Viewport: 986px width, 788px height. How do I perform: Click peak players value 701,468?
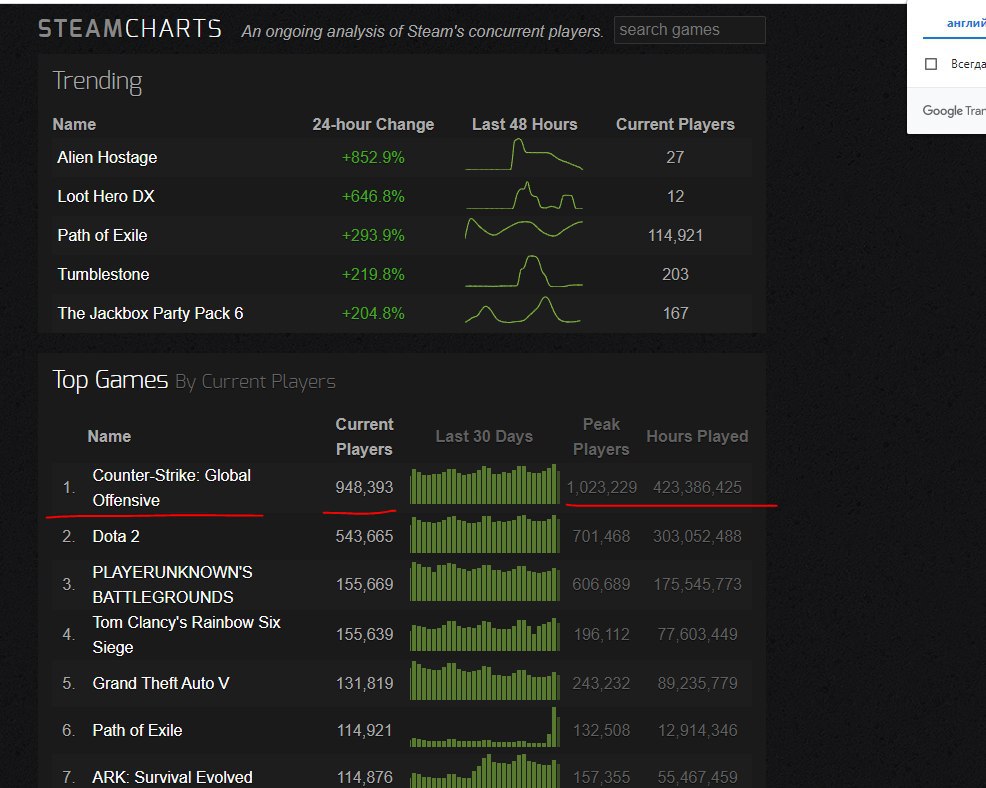click(x=601, y=536)
